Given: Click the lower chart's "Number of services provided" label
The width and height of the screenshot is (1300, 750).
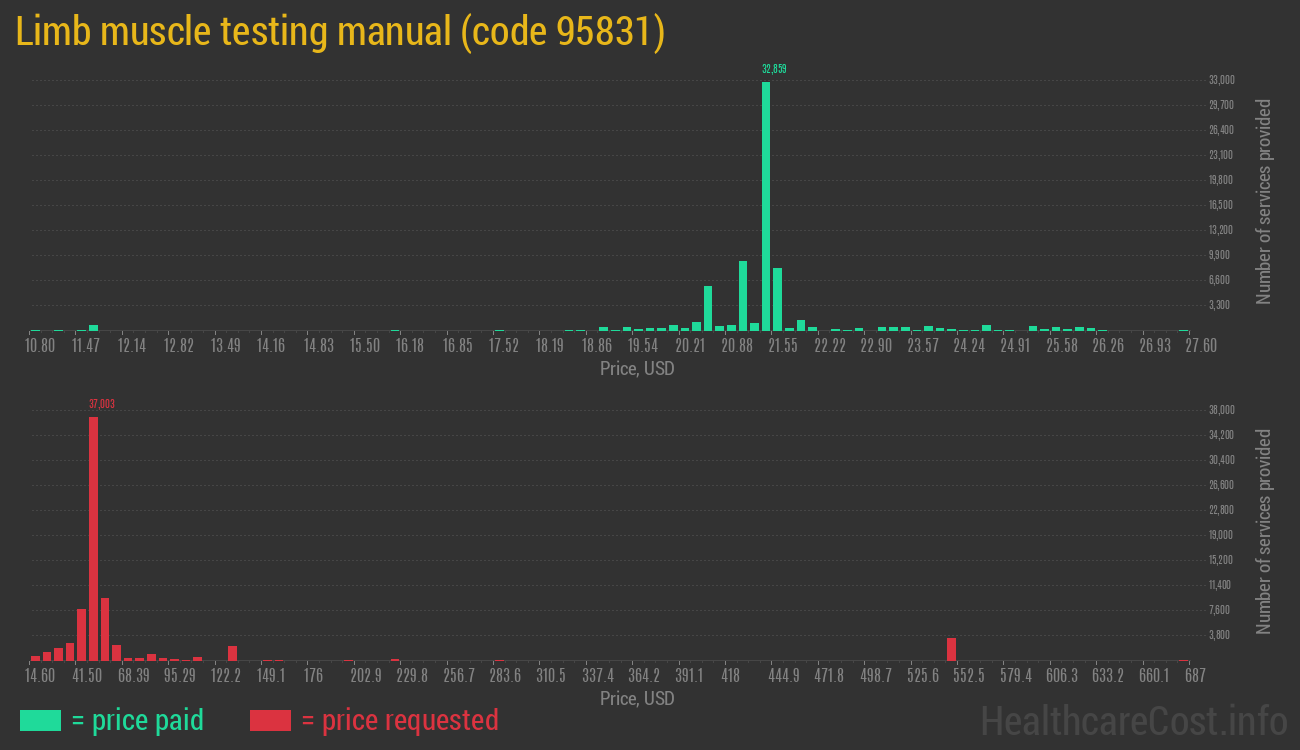Looking at the screenshot, I should point(1264,531).
